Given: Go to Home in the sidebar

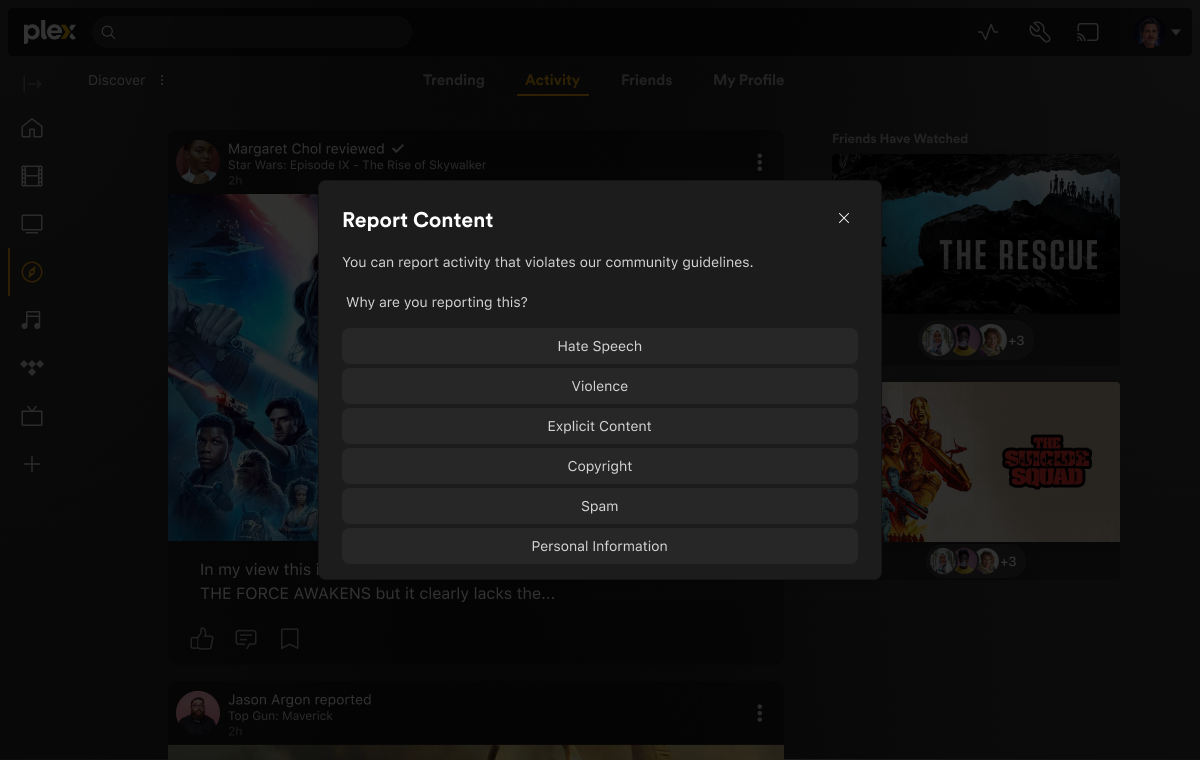Looking at the screenshot, I should pos(32,128).
